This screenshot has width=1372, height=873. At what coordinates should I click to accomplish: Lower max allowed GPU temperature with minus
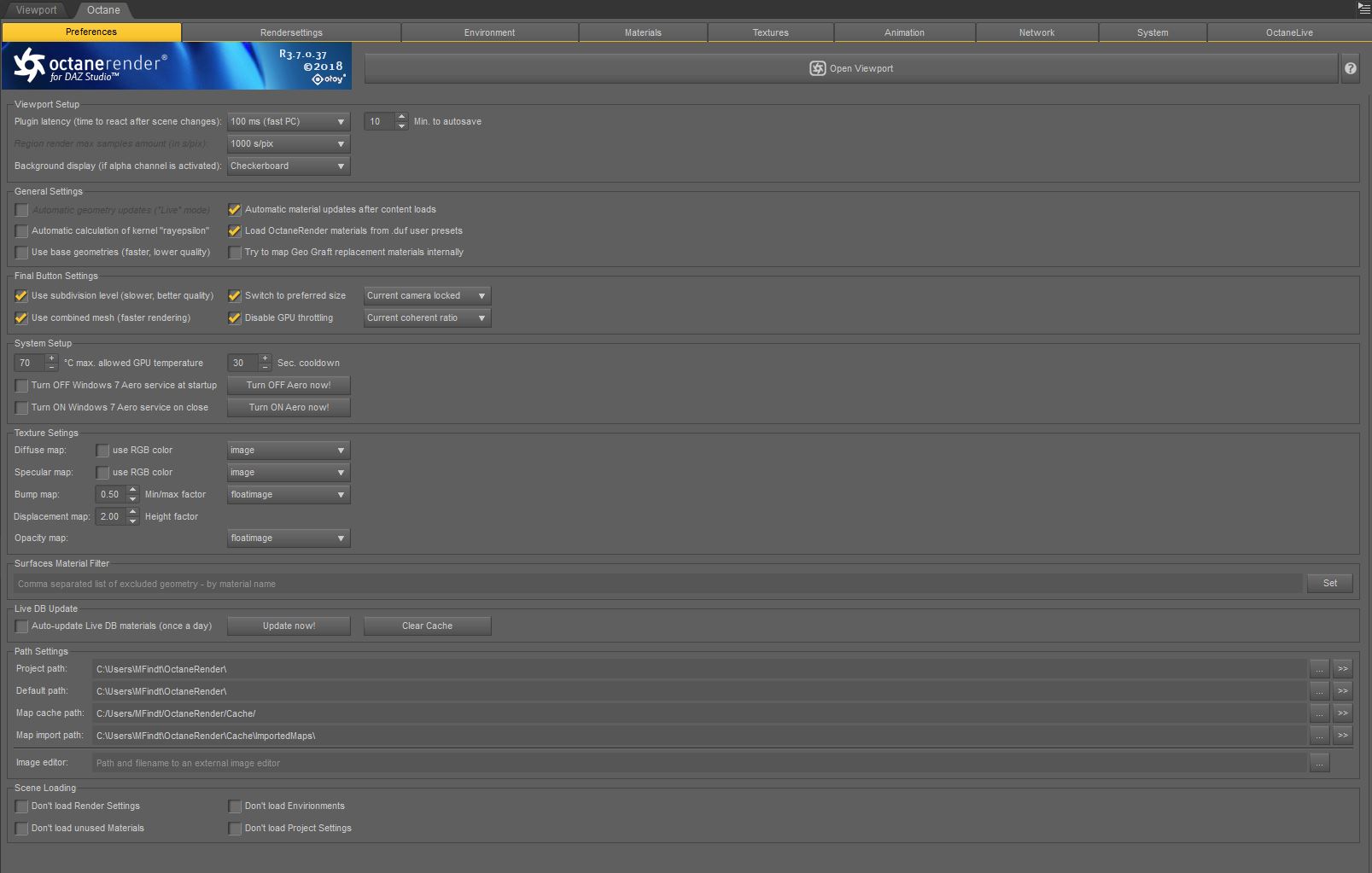pyautogui.click(x=51, y=368)
